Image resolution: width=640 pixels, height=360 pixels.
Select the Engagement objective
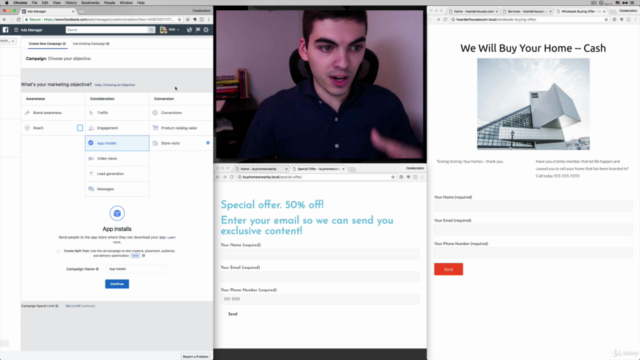pos(117,128)
